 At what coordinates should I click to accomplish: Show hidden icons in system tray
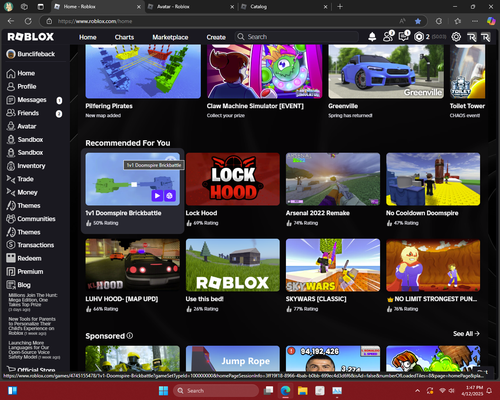pos(417,391)
